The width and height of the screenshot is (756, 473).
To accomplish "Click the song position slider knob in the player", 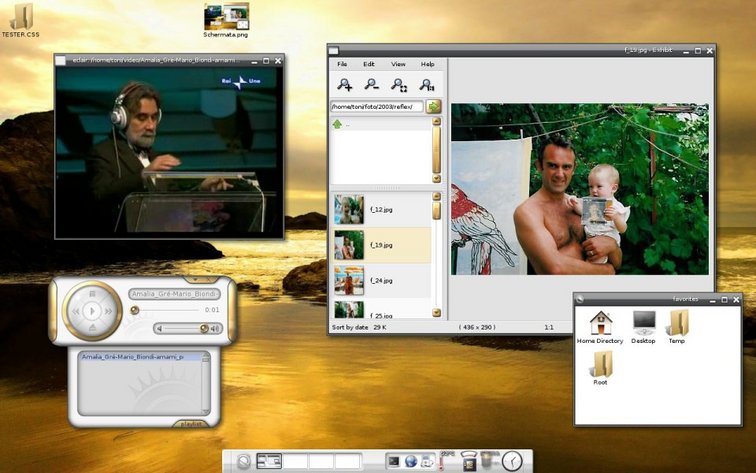I will (135, 310).
